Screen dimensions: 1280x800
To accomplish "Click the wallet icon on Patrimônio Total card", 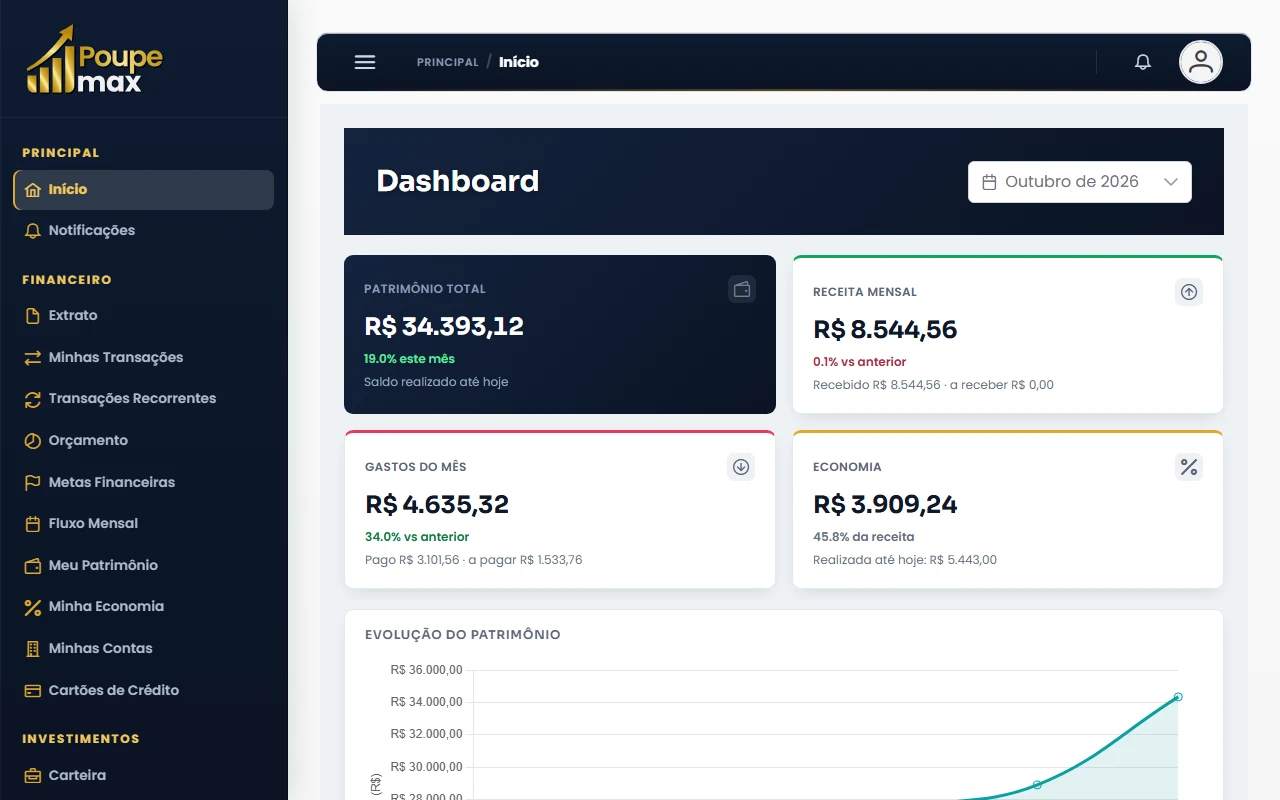I will (742, 289).
